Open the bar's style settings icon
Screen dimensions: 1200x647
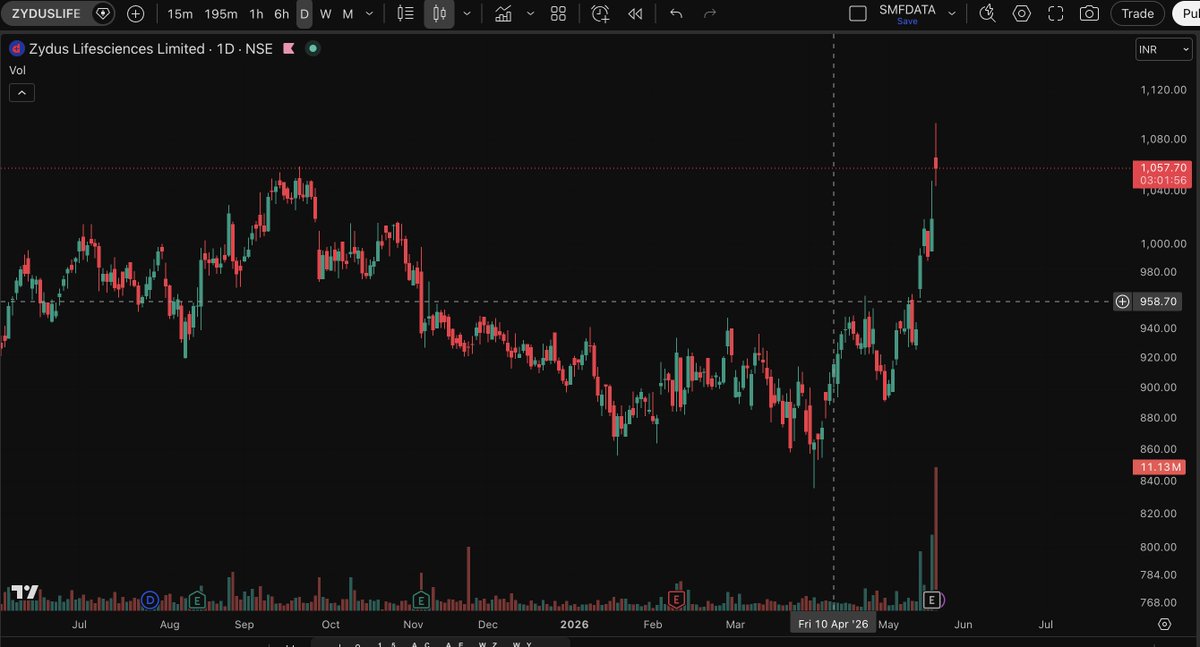(405, 14)
